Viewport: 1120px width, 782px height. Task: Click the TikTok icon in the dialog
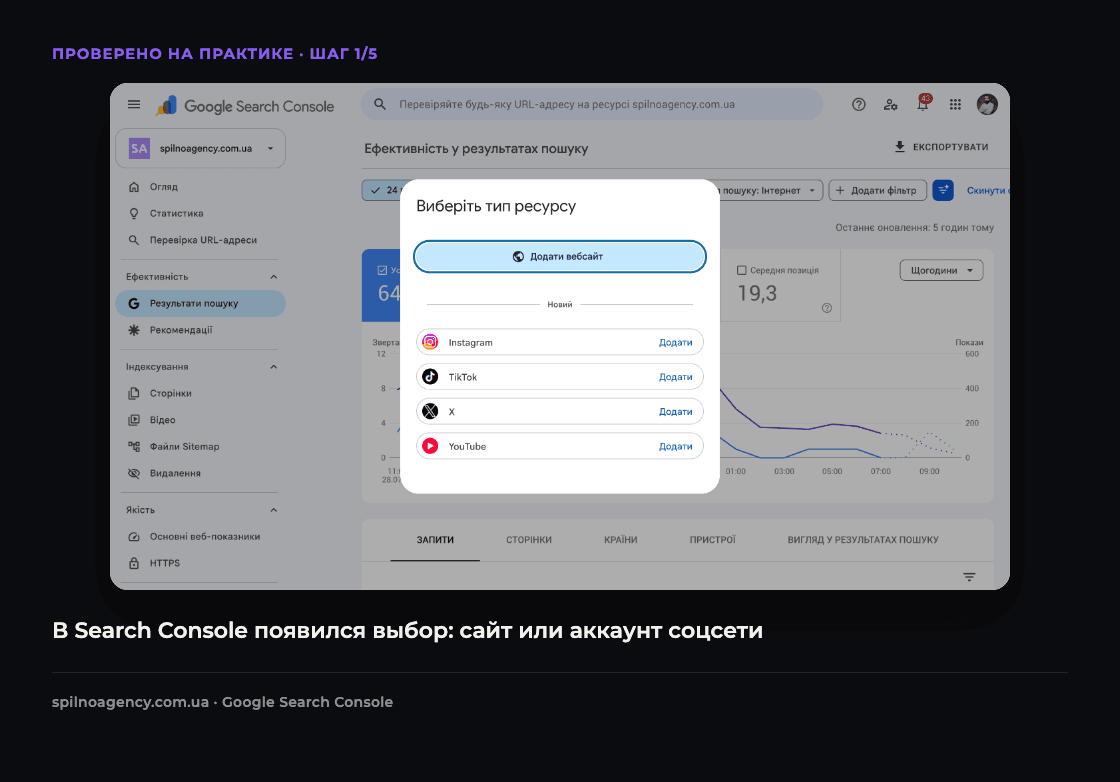pyautogui.click(x=430, y=376)
